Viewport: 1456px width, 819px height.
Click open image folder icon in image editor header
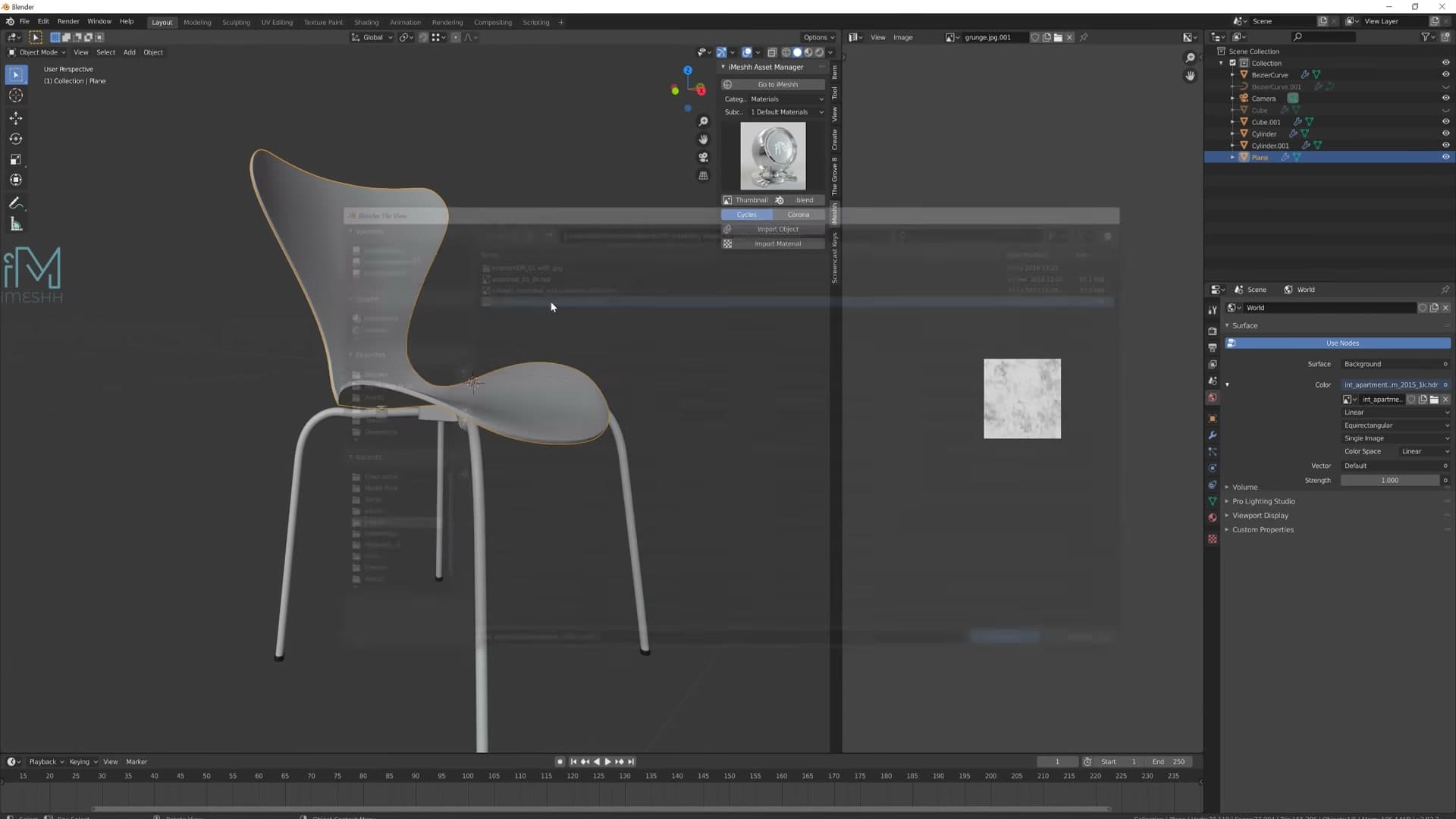[x=1058, y=37]
